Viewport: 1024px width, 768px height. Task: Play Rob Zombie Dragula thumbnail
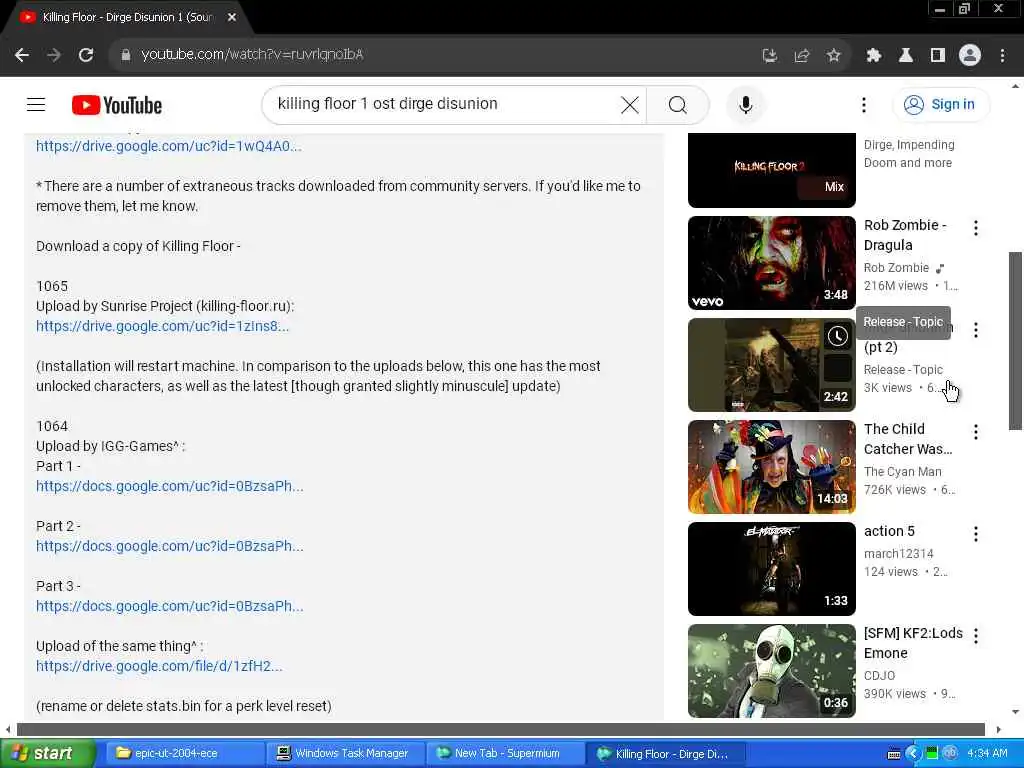[x=771, y=263]
